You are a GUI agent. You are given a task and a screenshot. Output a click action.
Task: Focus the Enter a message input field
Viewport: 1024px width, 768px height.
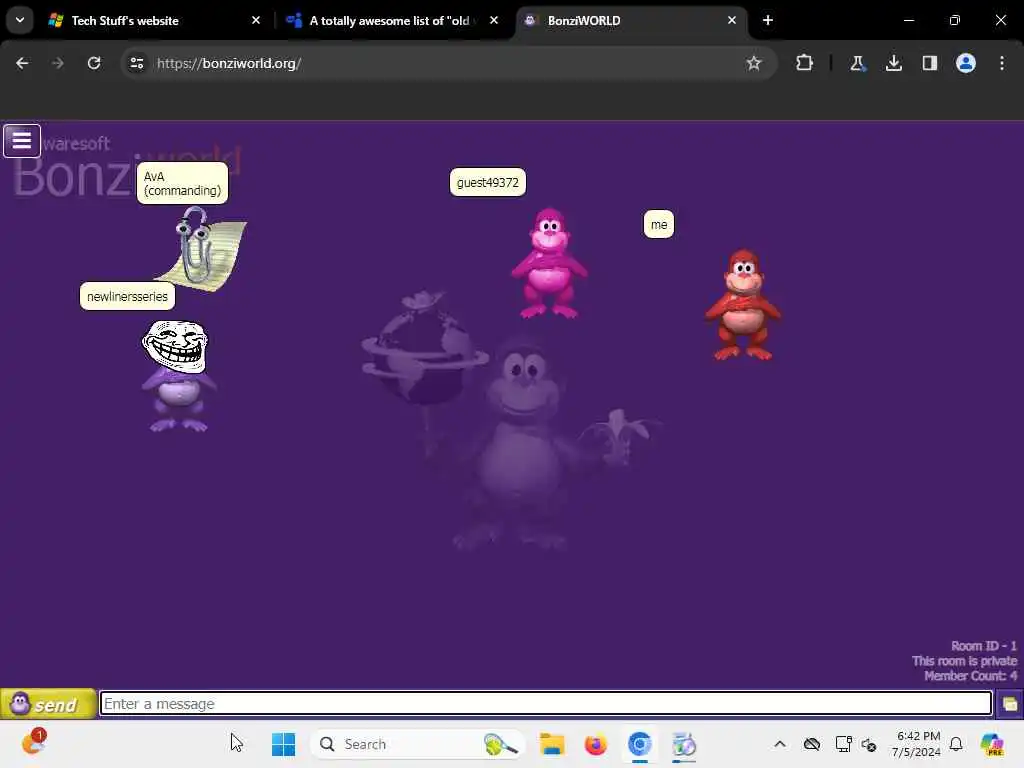pyautogui.click(x=545, y=703)
